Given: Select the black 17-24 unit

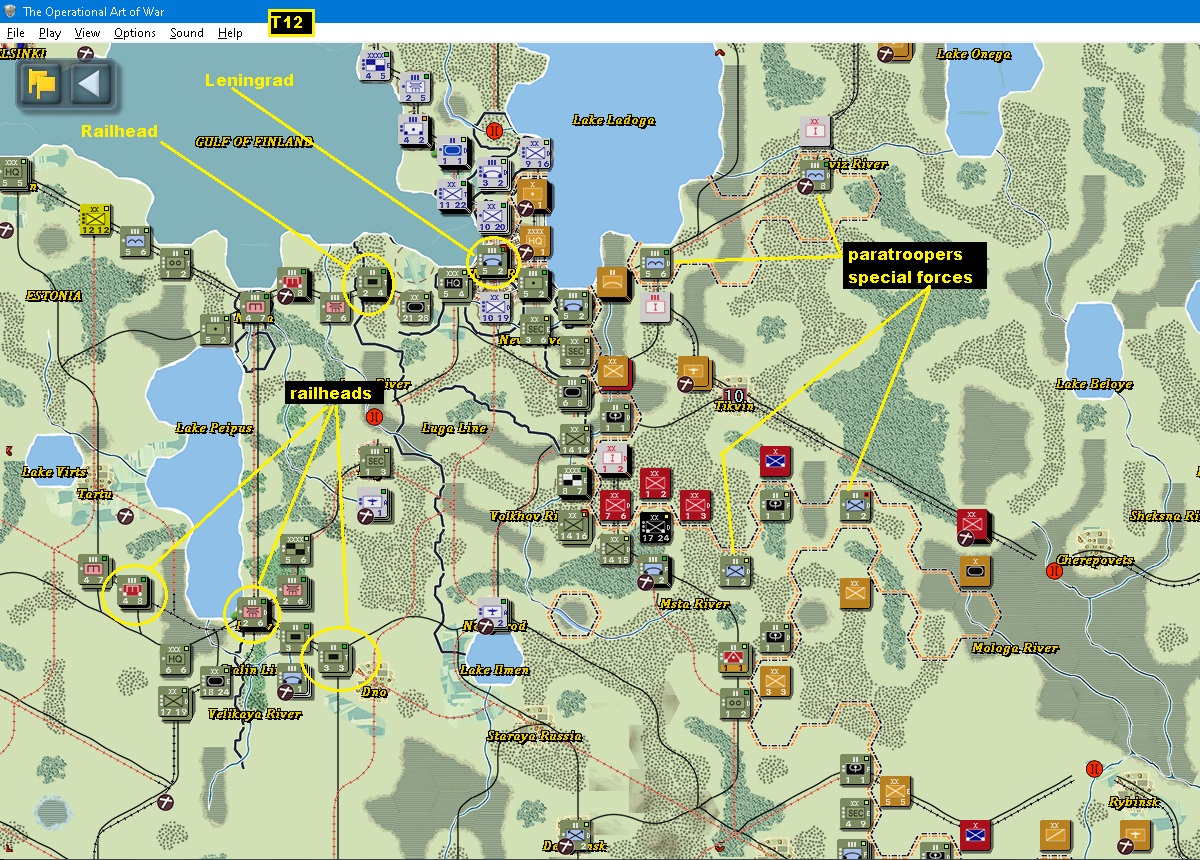Looking at the screenshot, I should click(x=656, y=527).
